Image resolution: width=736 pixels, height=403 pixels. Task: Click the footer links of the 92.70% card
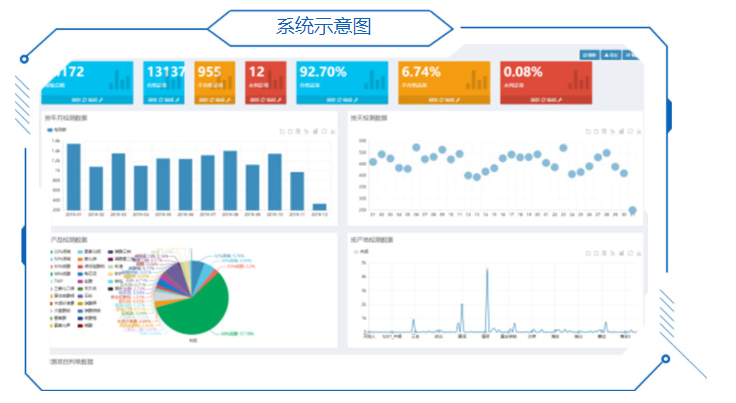[x=342, y=100]
